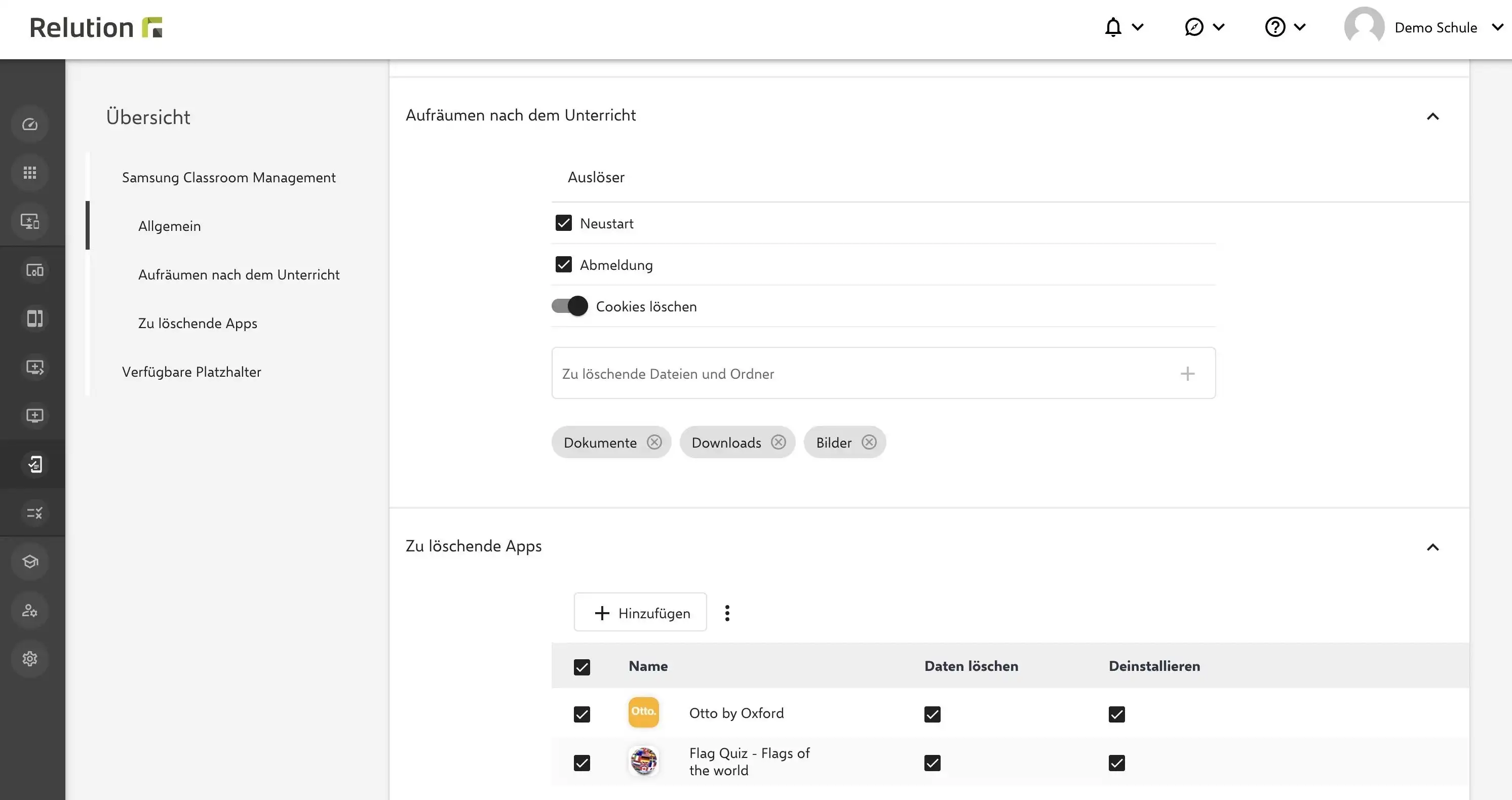The height and width of the screenshot is (800, 1512).
Task: Click the Demo Schule avatar picture
Action: pyautogui.click(x=1364, y=26)
